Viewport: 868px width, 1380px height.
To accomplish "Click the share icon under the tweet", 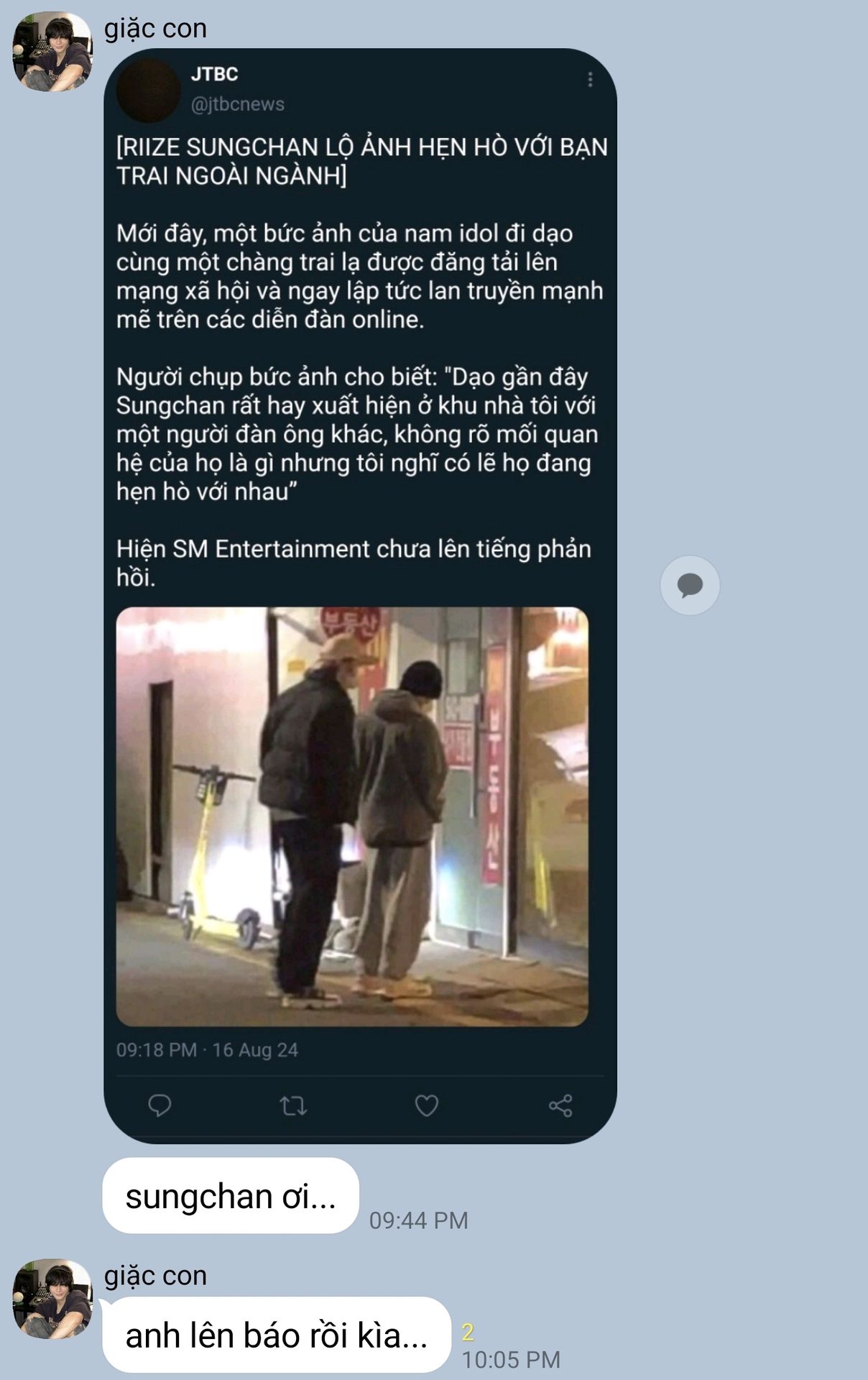I will 560,1105.
